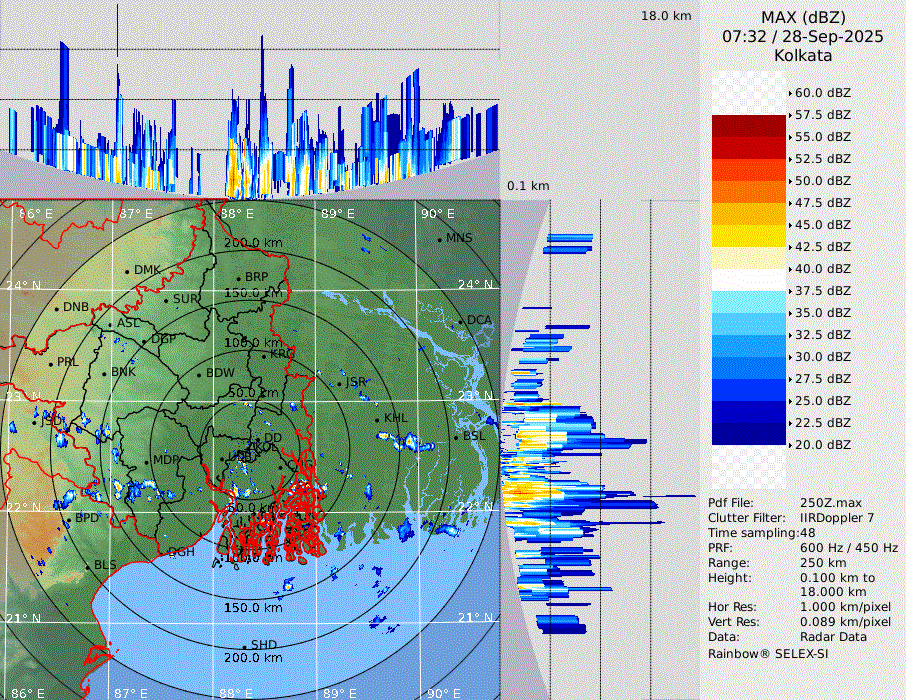Select the DMK station marker dot
906x700 pixels.
(x=127, y=271)
